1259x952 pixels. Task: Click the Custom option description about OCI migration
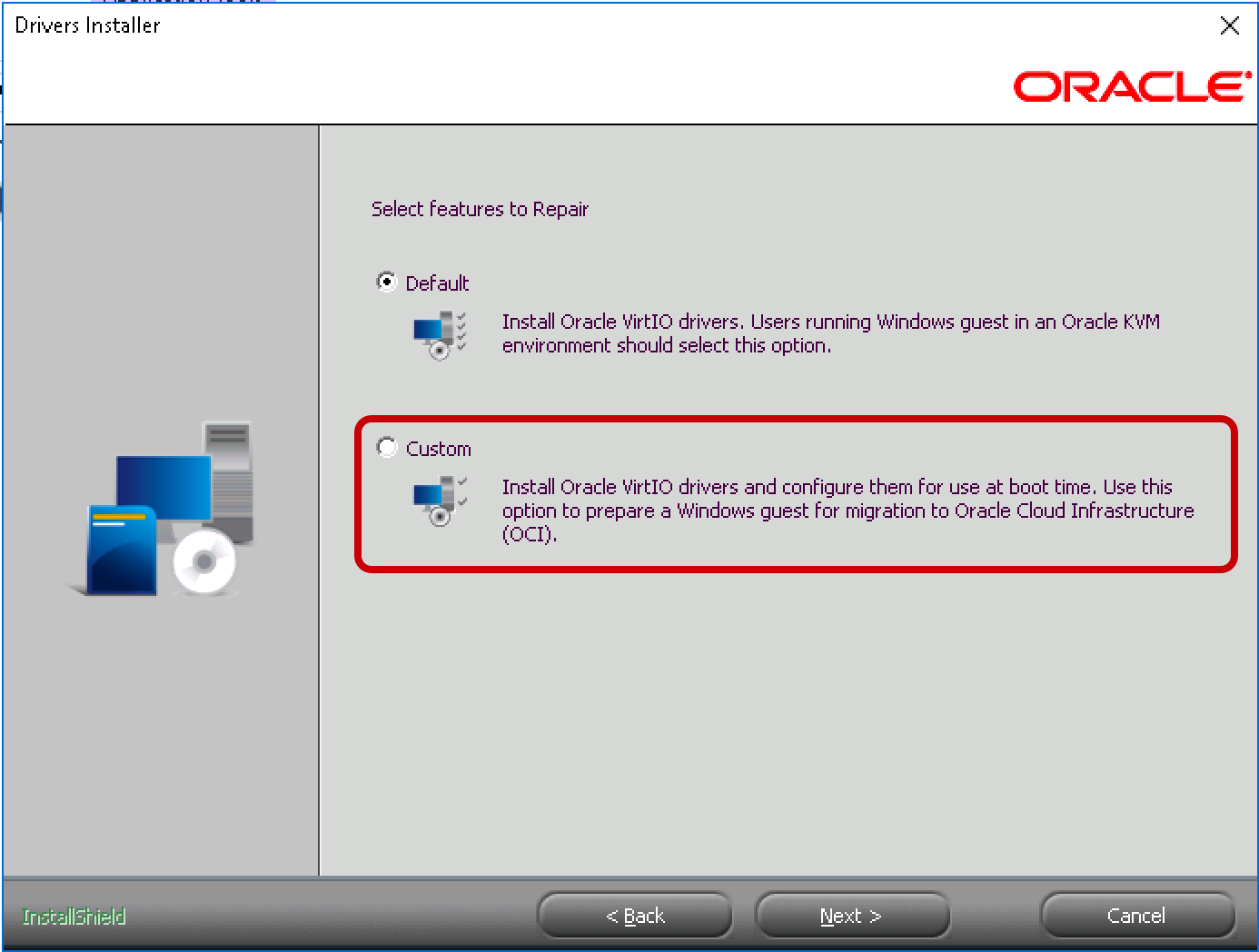(848, 511)
